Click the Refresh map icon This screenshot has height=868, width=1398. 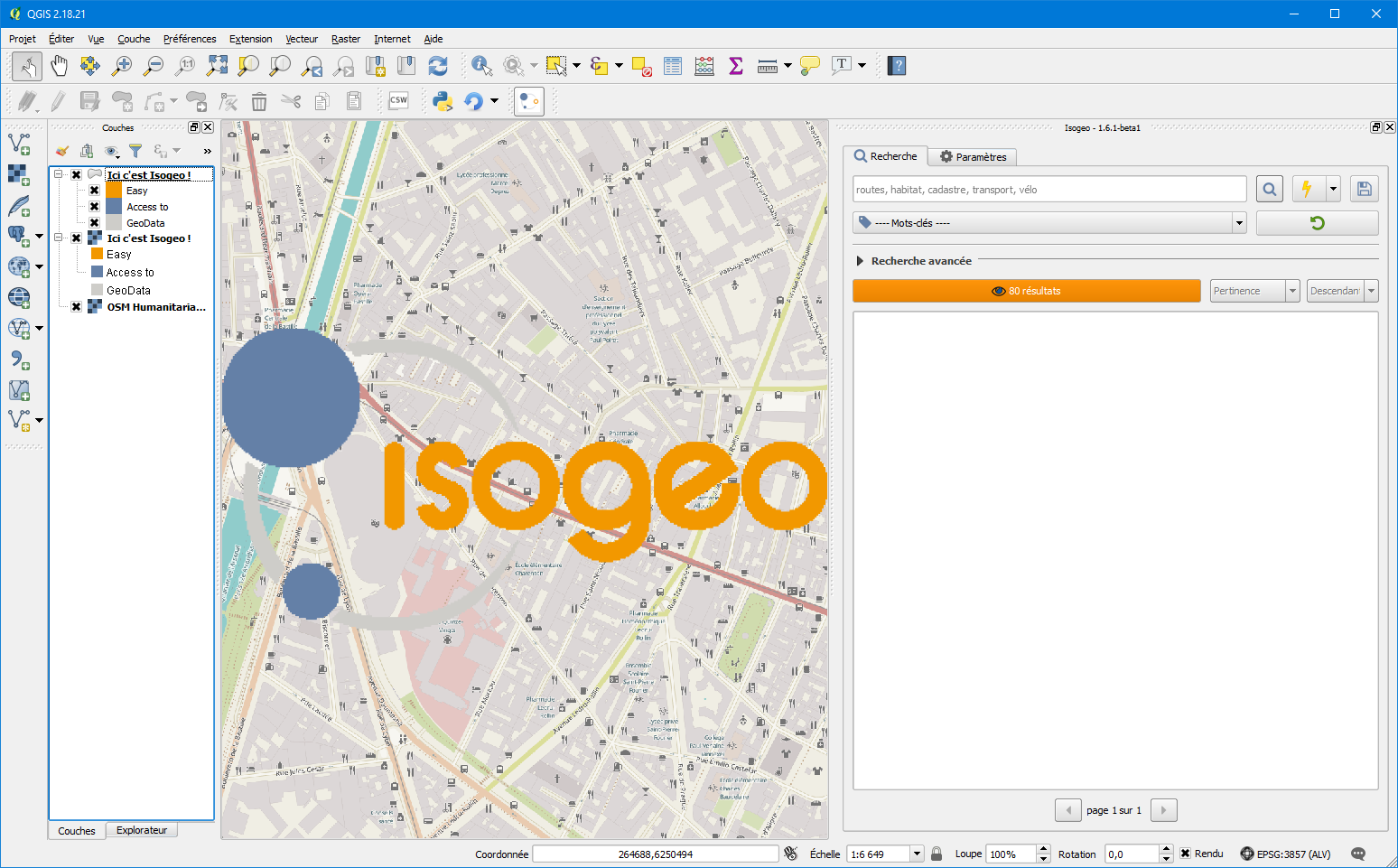click(438, 65)
